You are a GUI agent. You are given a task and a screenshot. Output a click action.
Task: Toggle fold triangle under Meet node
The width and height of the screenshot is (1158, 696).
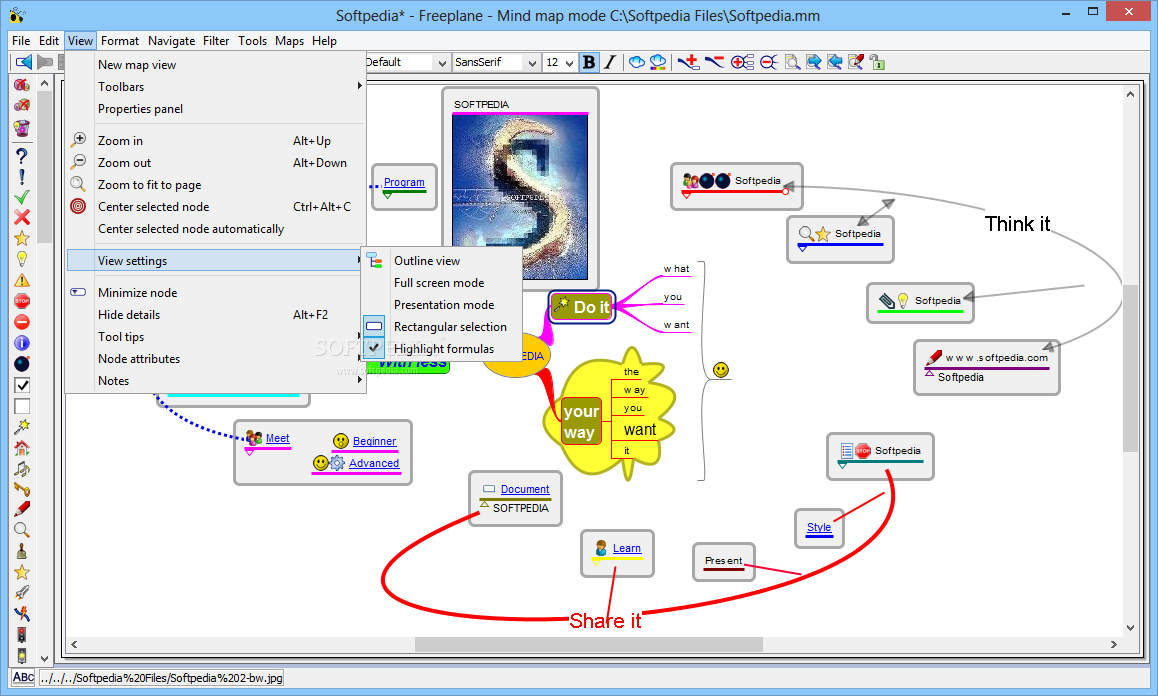(250, 452)
